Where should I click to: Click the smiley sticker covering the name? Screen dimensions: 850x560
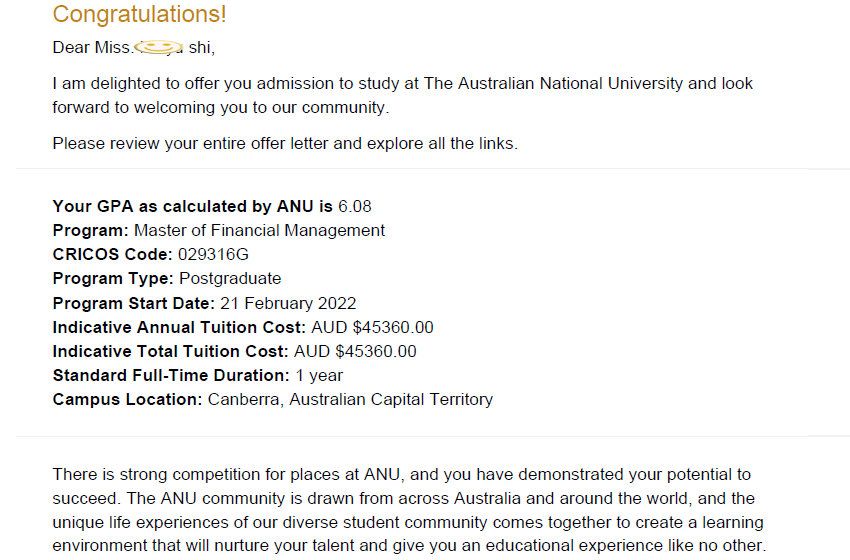[x=158, y=47]
